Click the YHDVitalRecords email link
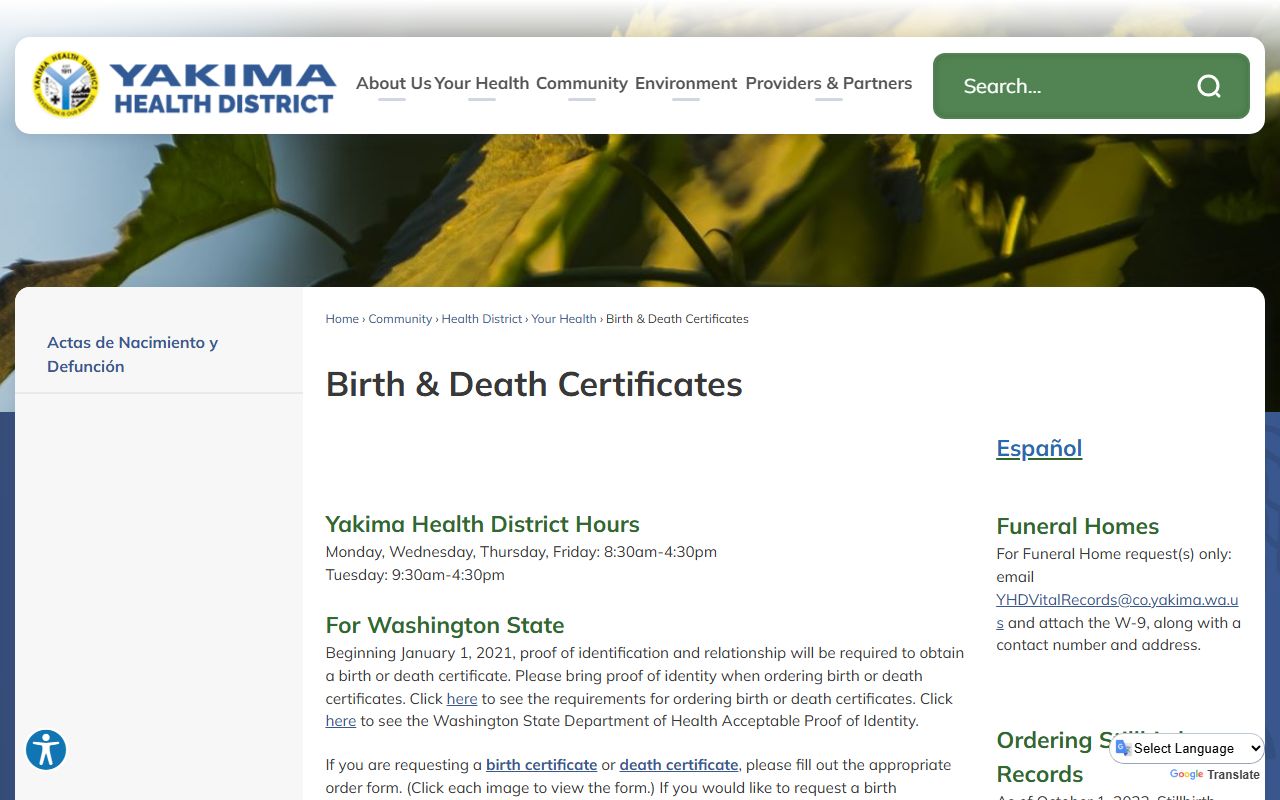This screenshot has height=800, width=1280. click(x=1117, y=611)
